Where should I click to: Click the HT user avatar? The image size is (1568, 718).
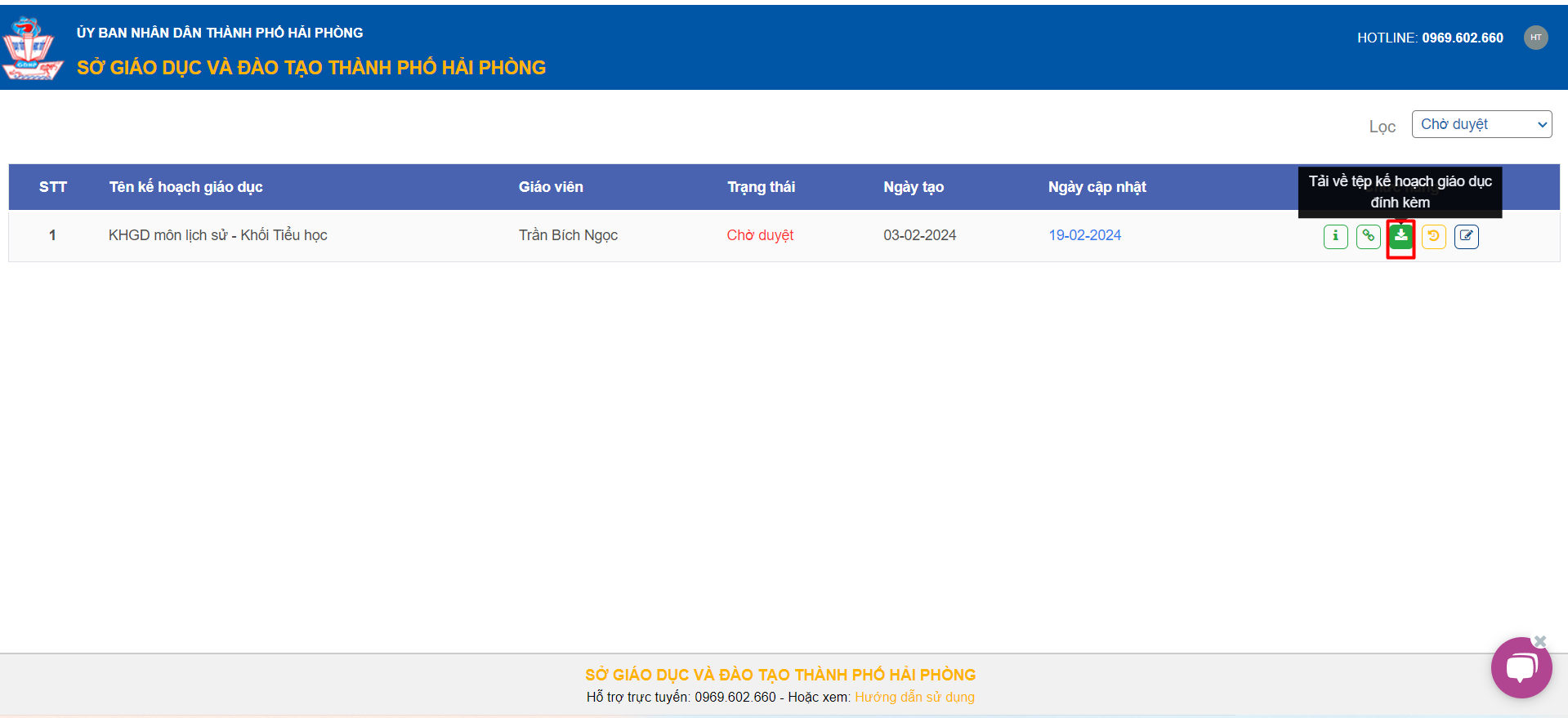point(1535,38)
